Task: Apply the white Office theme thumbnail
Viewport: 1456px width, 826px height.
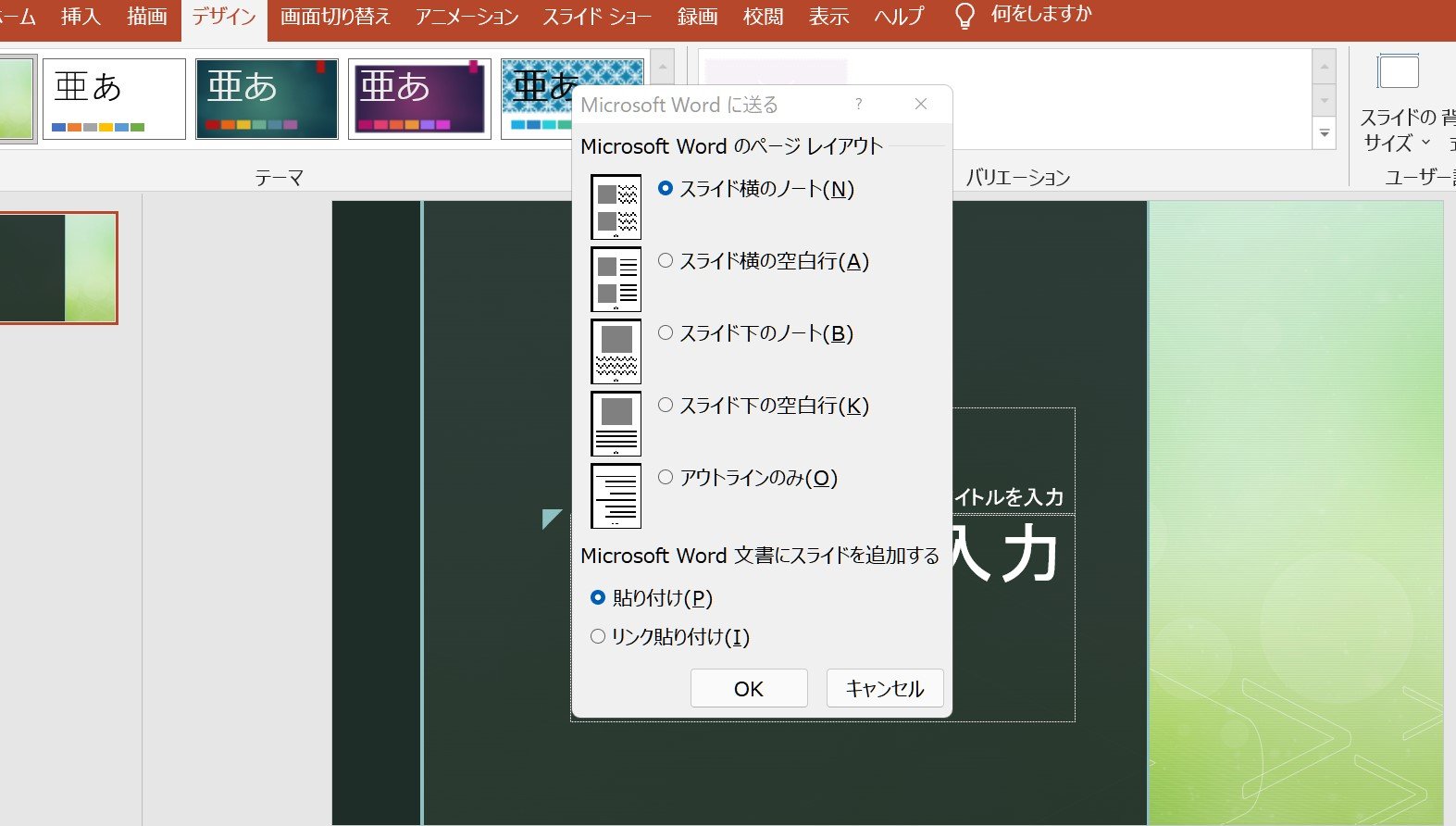Action: click(x=114, y=99)
